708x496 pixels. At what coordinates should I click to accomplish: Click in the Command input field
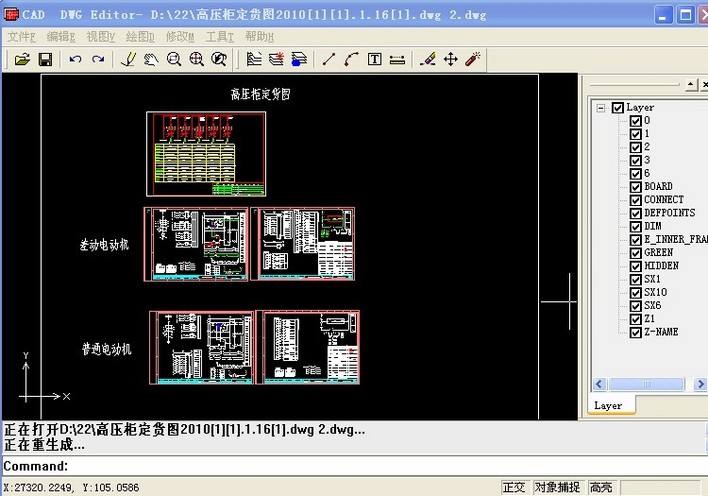[x=352, y=466]
